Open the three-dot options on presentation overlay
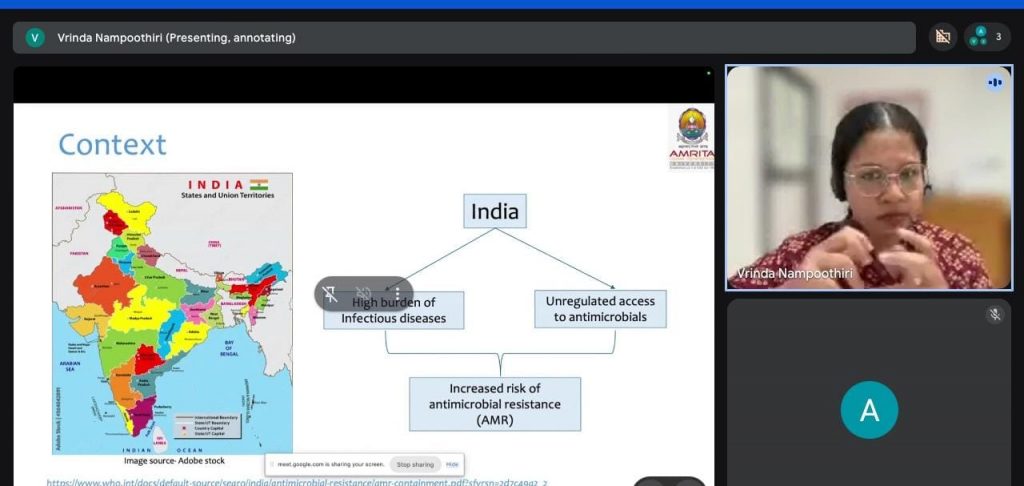Screen dimensions: 1024x486 coord(397,294)
